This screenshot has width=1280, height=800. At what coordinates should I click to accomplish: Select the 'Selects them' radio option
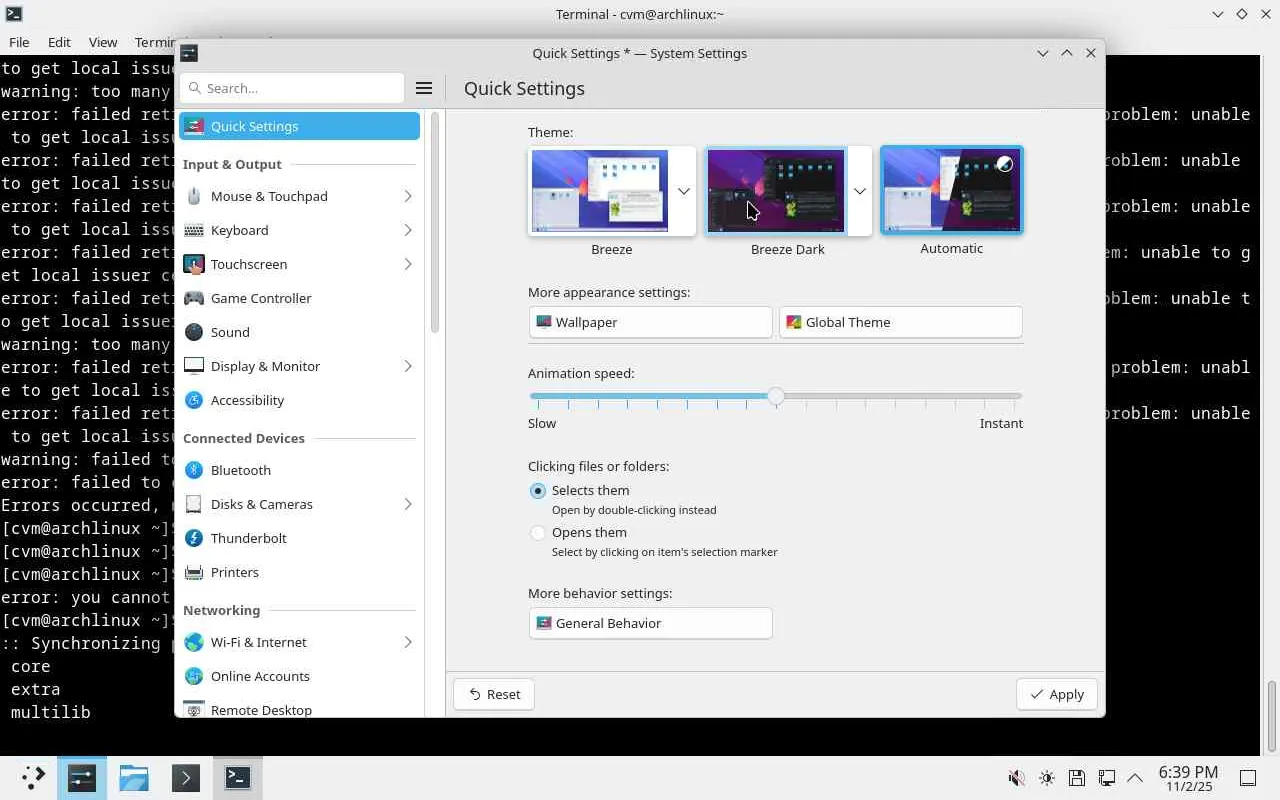tap(579, 490)
